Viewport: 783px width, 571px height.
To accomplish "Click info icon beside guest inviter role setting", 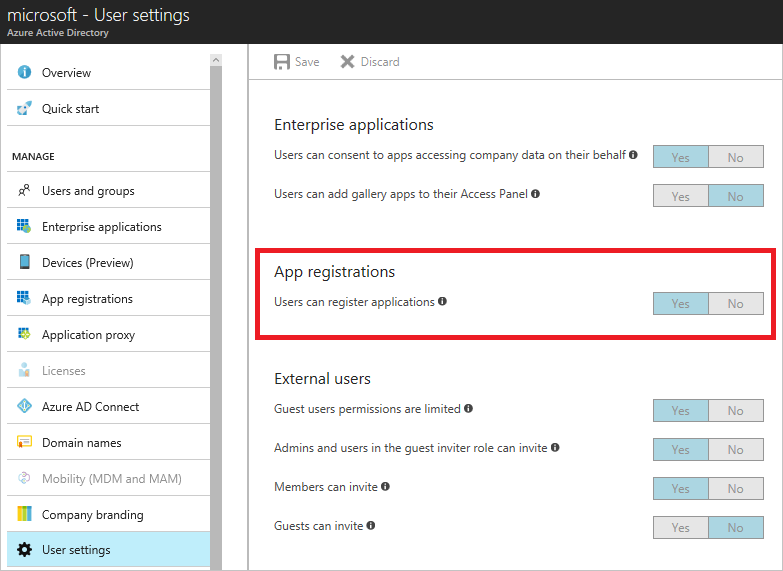I will (x=555, y=447).
